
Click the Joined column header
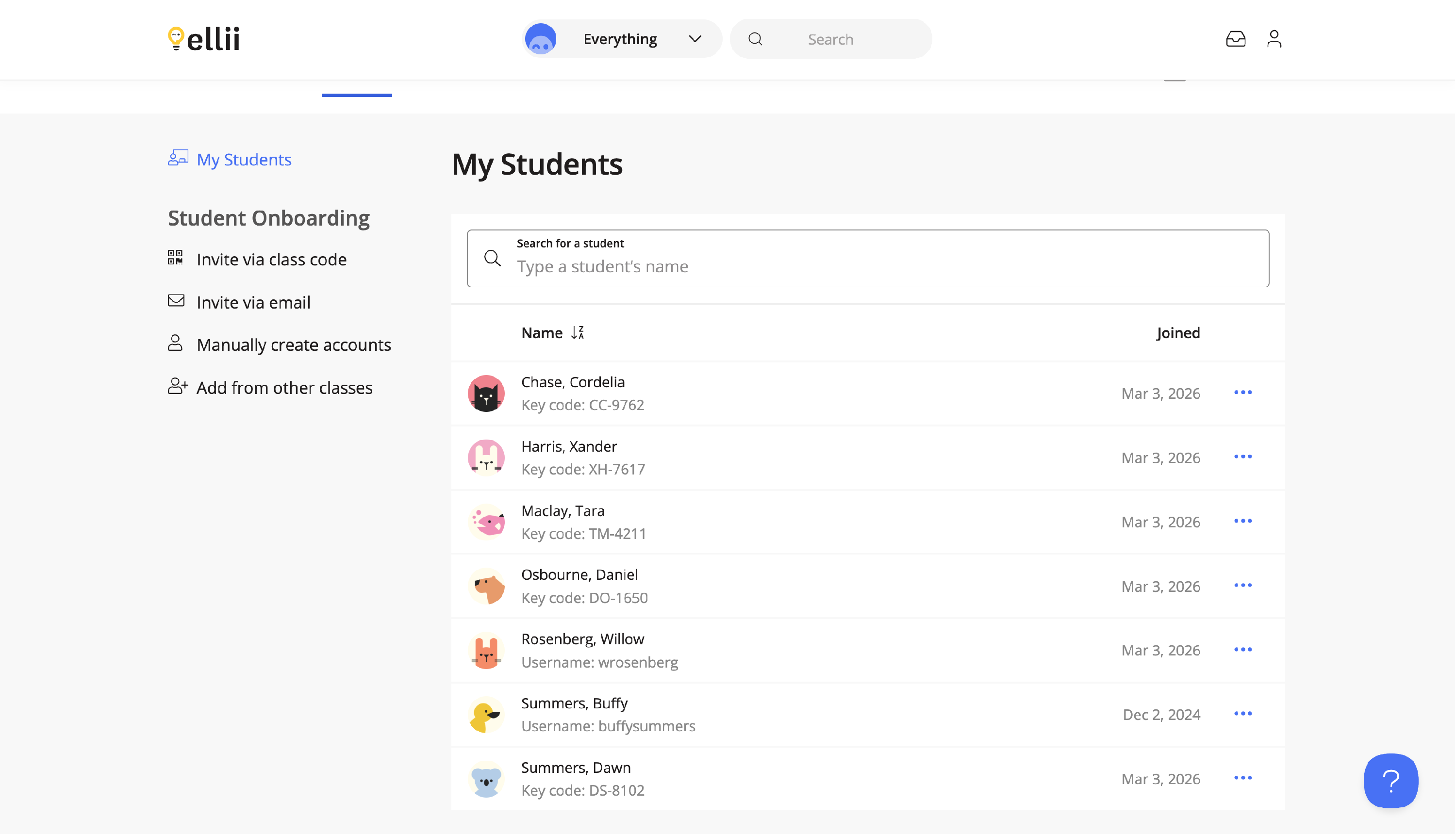pyautogui.click(x=1178, y=333)
